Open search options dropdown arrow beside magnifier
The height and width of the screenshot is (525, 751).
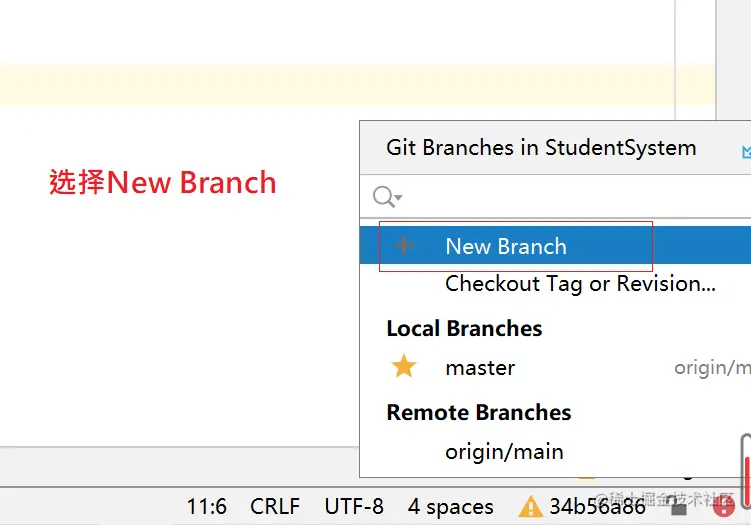(x=399, y=197)
